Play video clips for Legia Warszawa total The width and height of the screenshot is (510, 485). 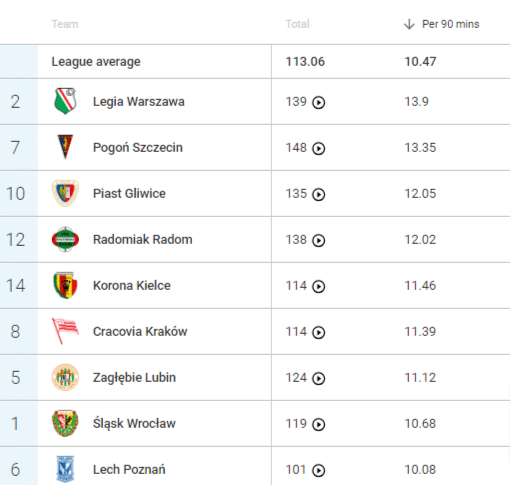click(x=318, y=102)
